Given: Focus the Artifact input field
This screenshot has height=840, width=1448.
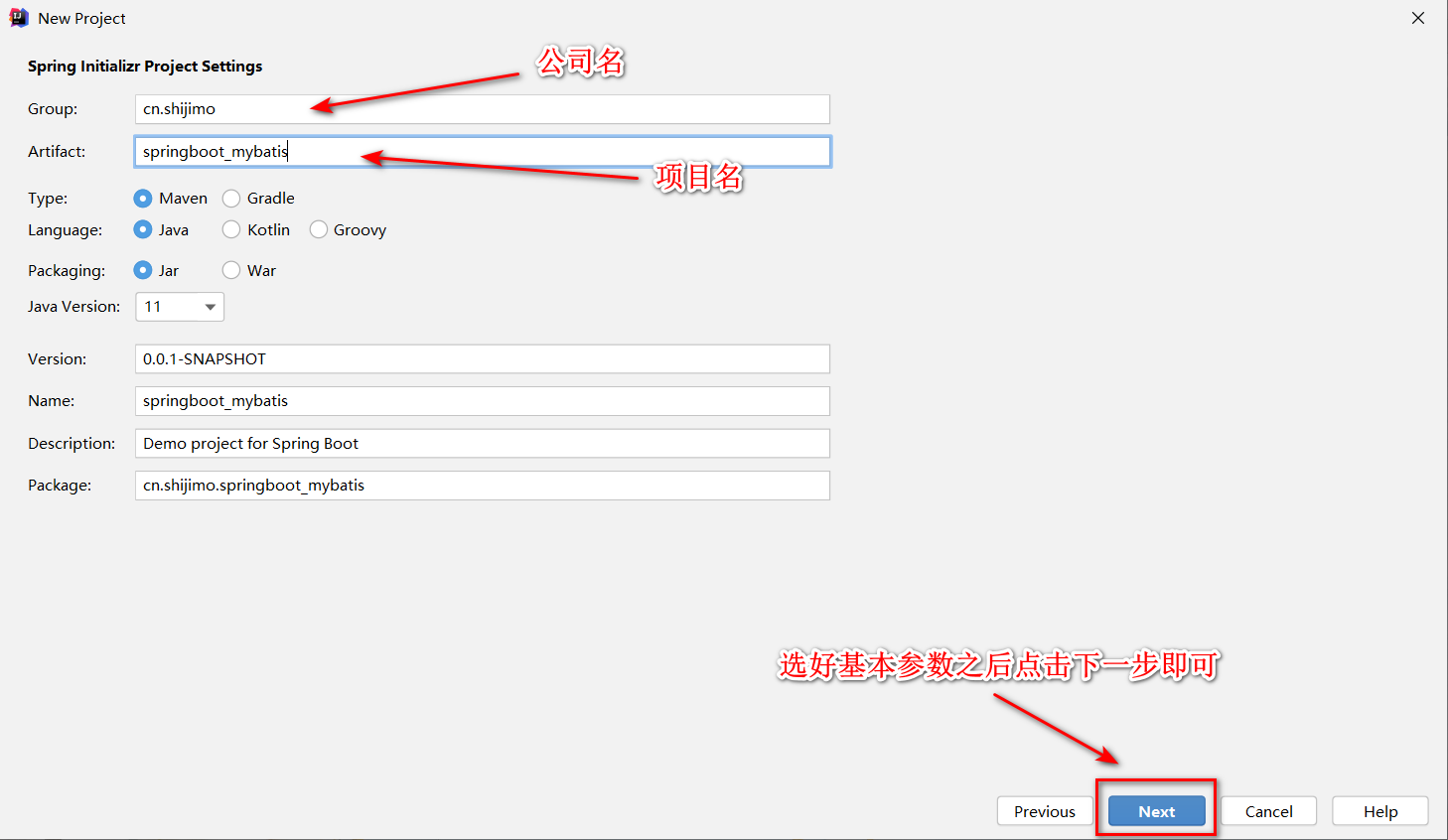Looking at the screenshot, I should [483, 152].
